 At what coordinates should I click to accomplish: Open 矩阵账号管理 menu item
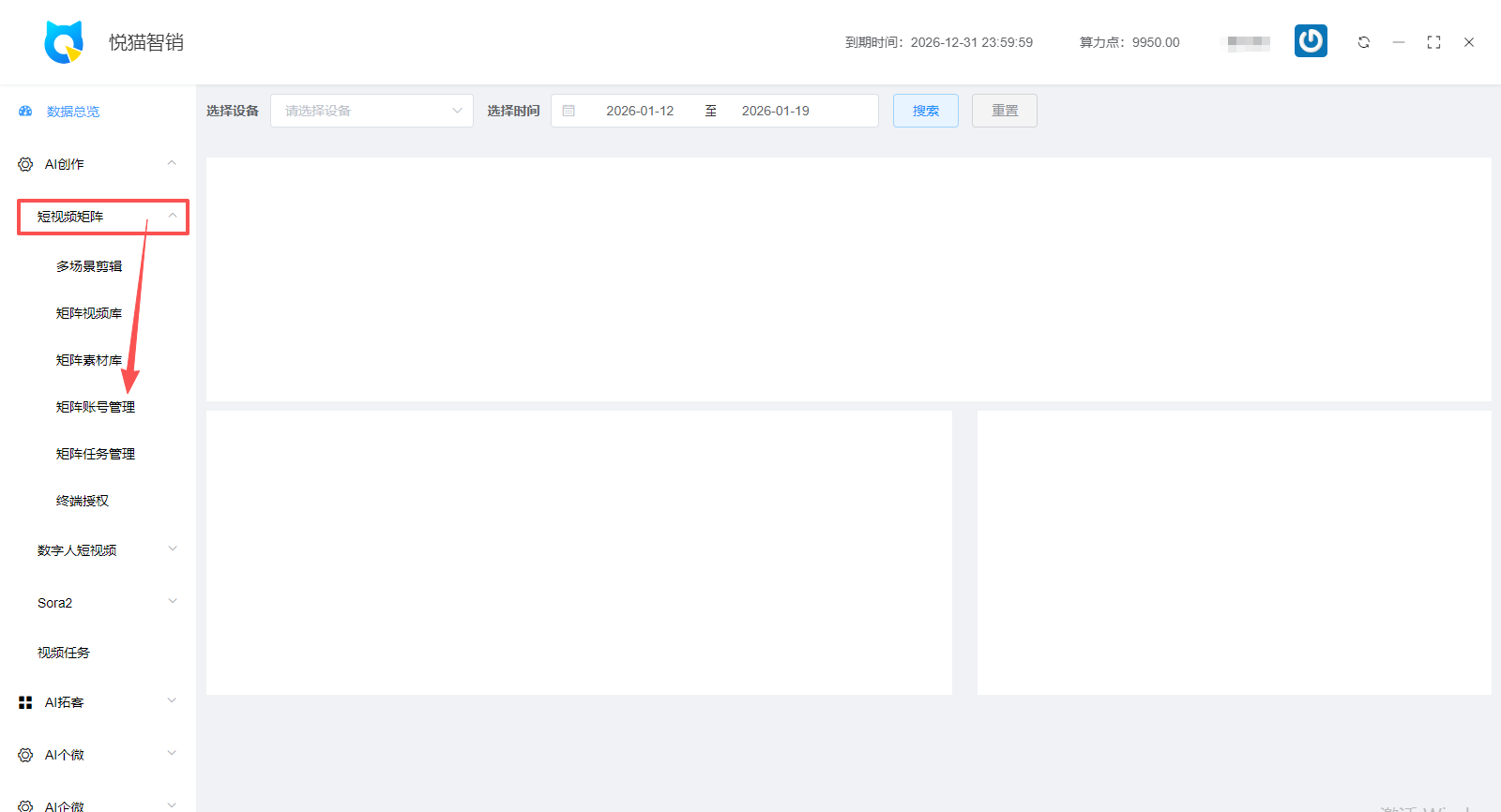pyautogui.click(x=96, y=407)
